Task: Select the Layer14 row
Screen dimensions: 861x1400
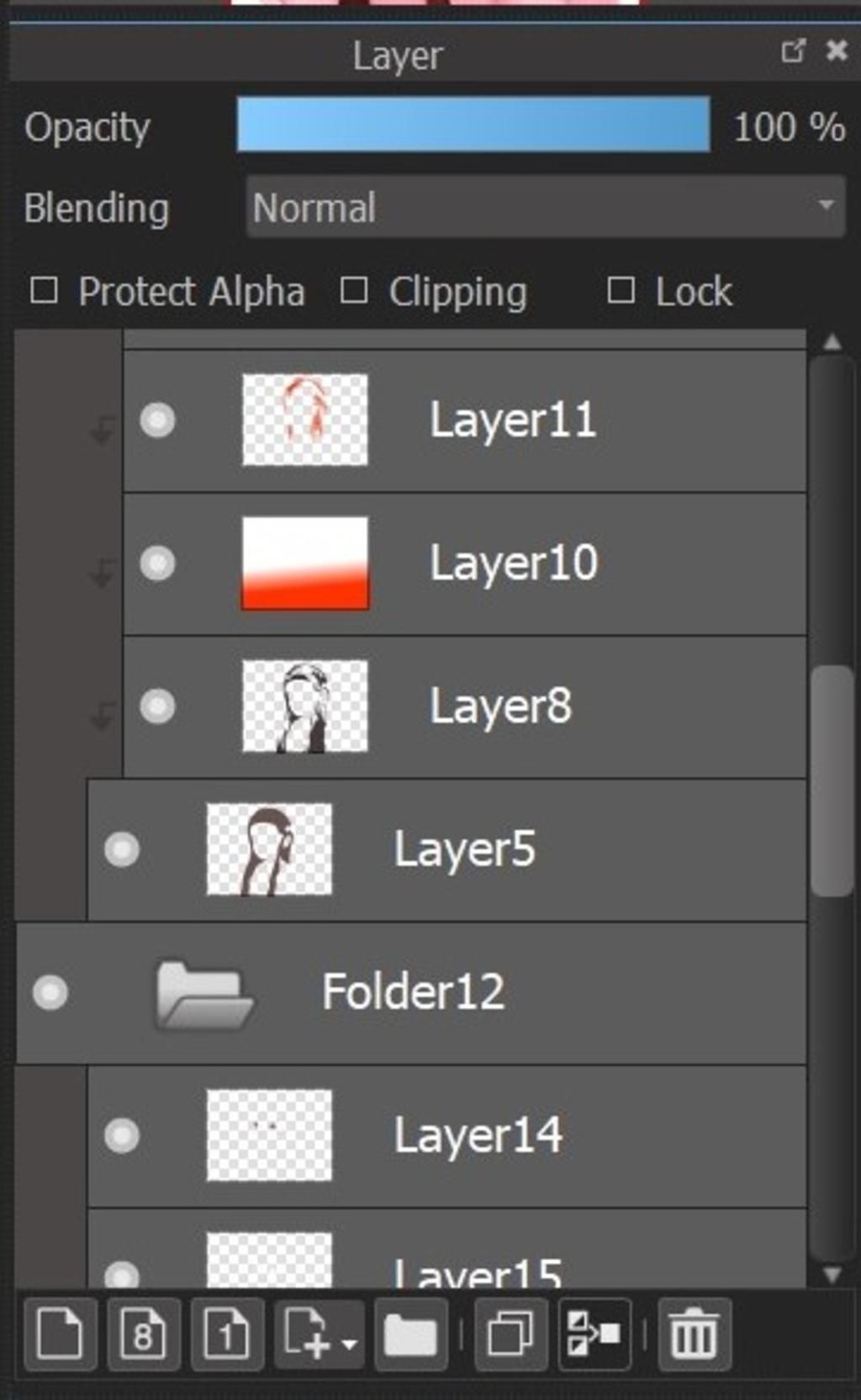Action: pos(478,1136)
